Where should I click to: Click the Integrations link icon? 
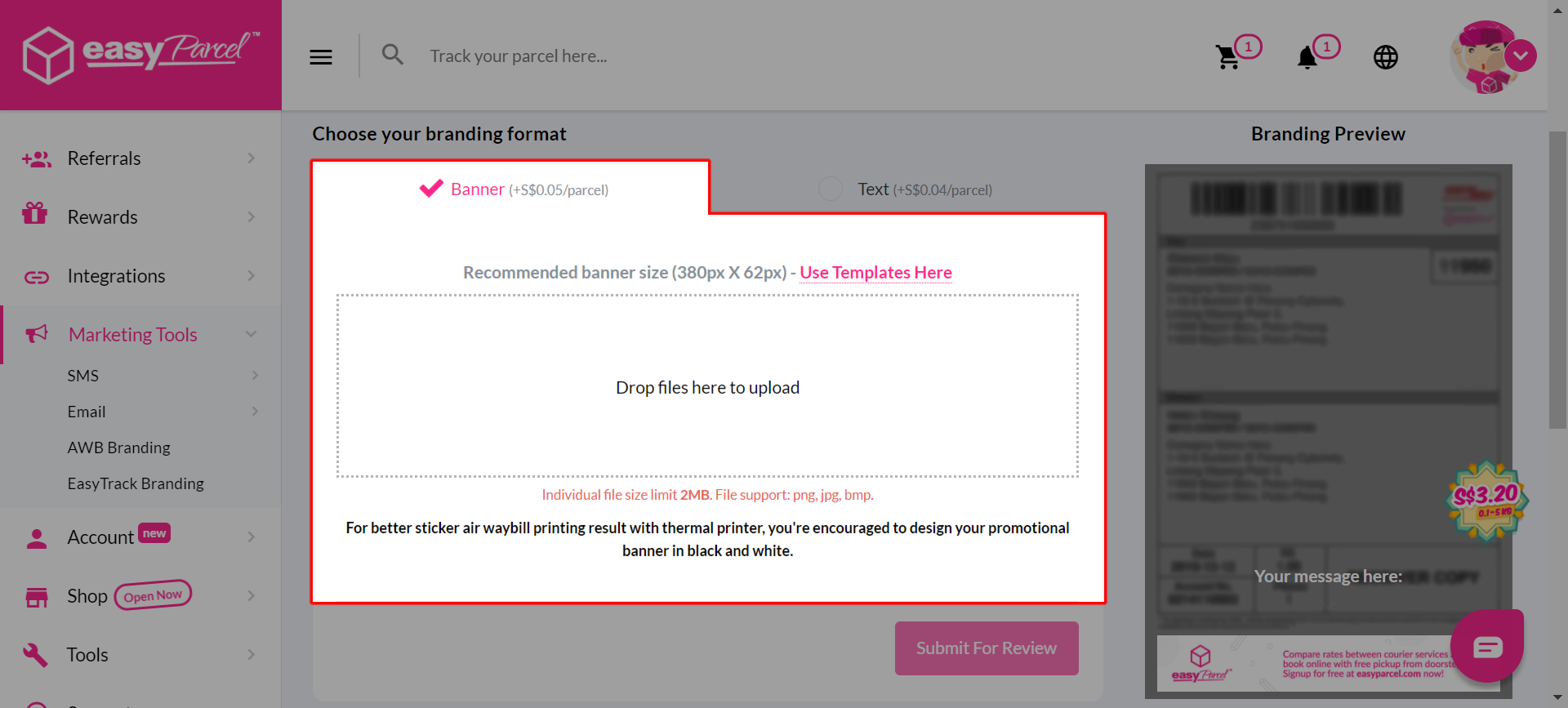tap(37, 278)
